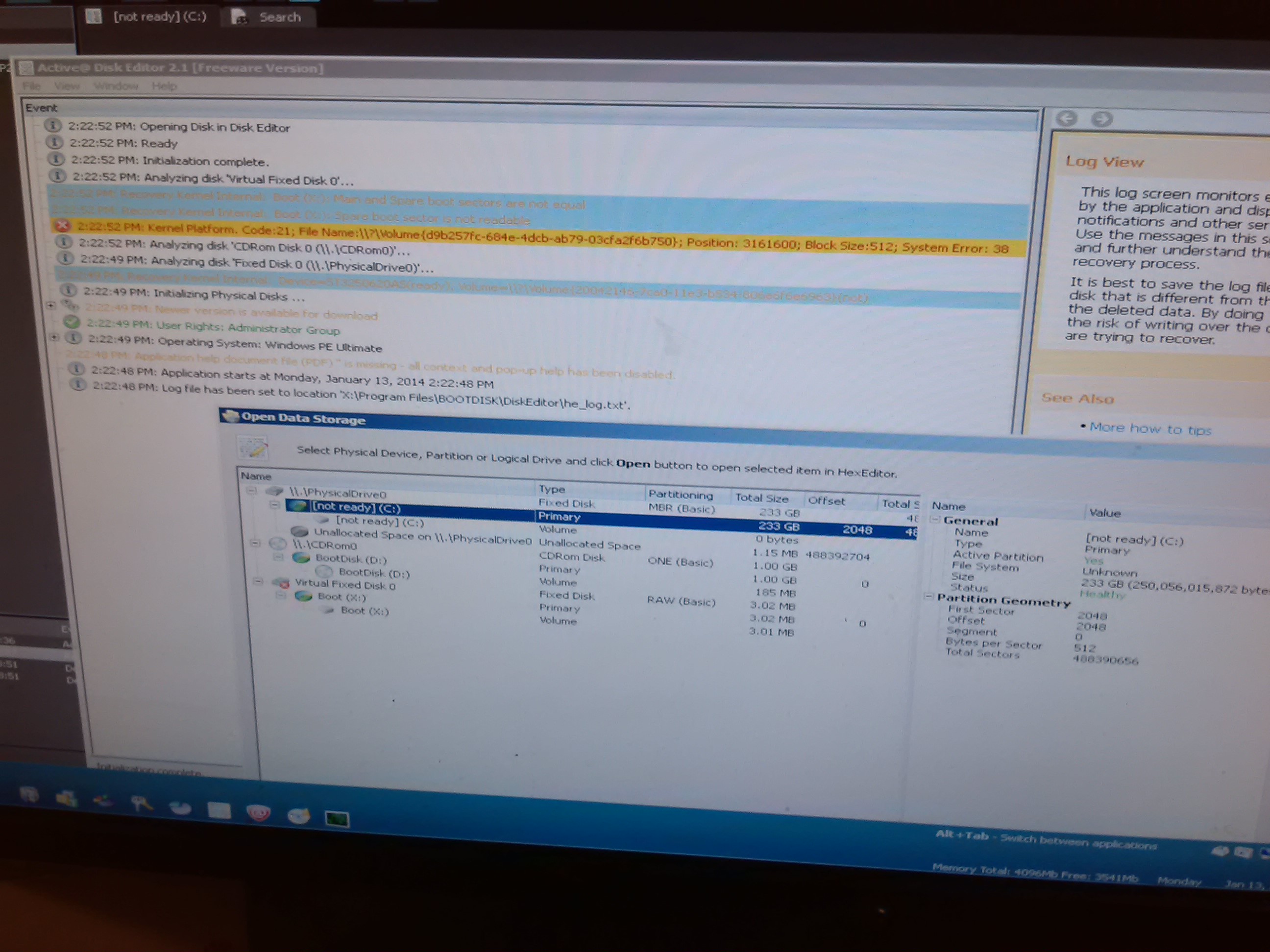Open the Window menu

click(x=116, y=86)
